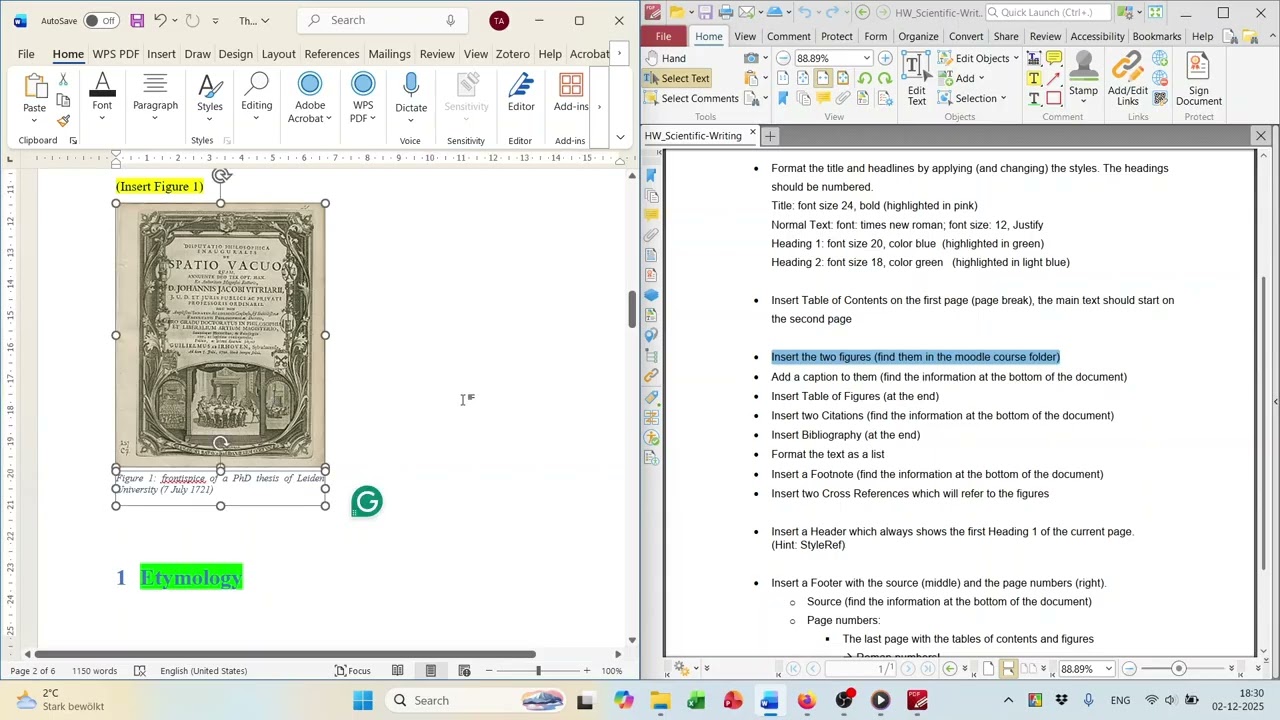The height and width of the screenshot is (720, 1280).
Task: Open Firefox from the taskbar
Action: coord(806,700)
